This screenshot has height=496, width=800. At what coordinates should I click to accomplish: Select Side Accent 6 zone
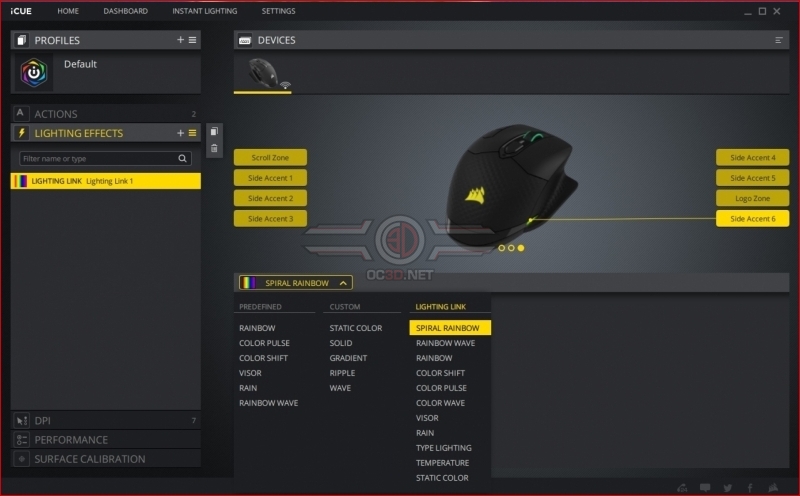pos(753,219)
